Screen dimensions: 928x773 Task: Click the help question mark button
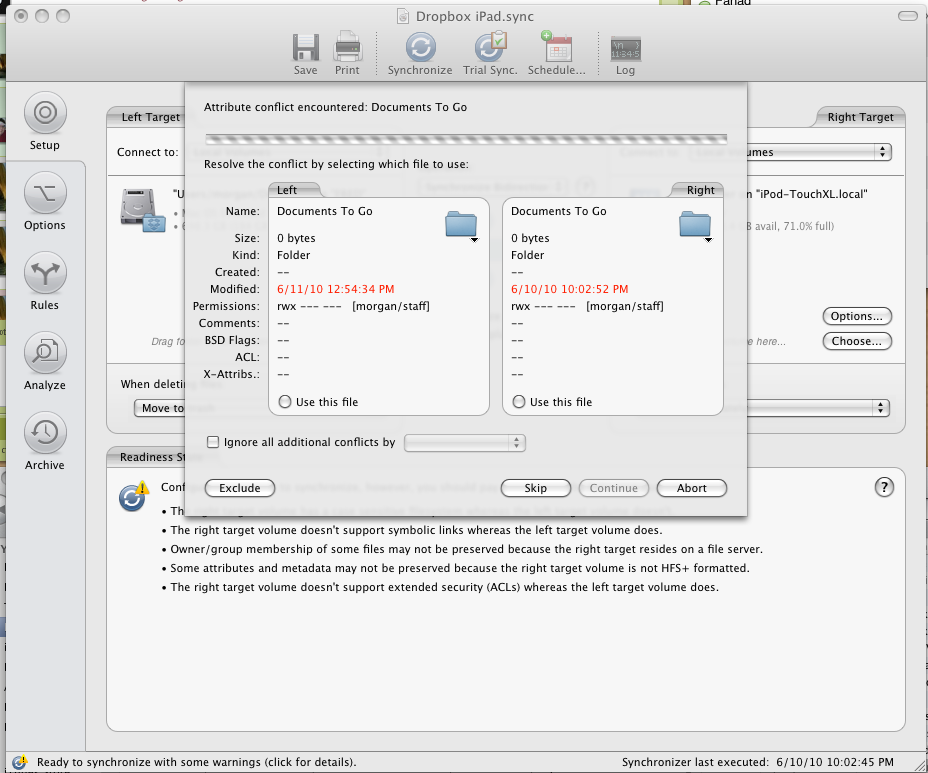coord(884,487)
